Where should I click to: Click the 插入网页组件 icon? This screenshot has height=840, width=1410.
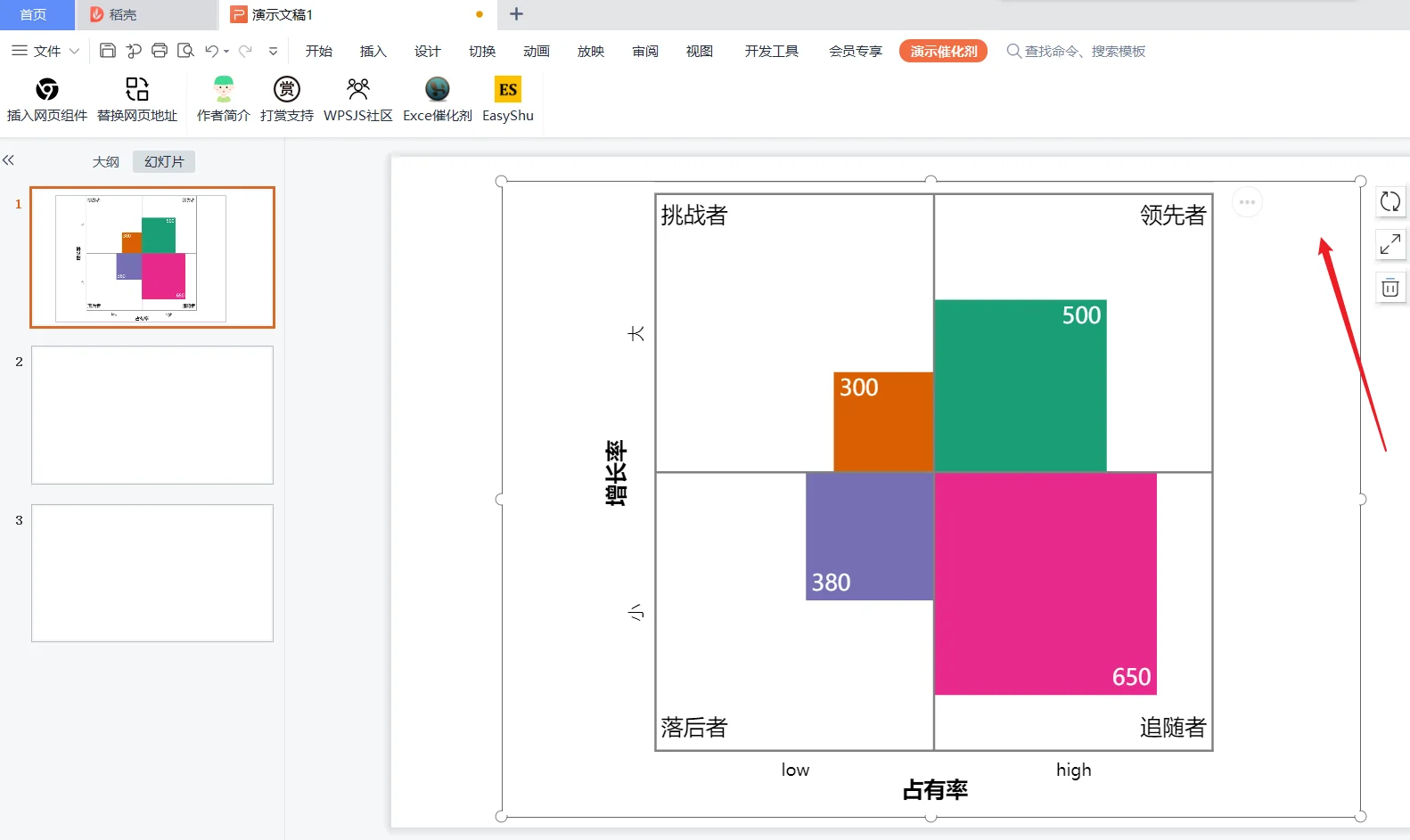click(47, 89)
